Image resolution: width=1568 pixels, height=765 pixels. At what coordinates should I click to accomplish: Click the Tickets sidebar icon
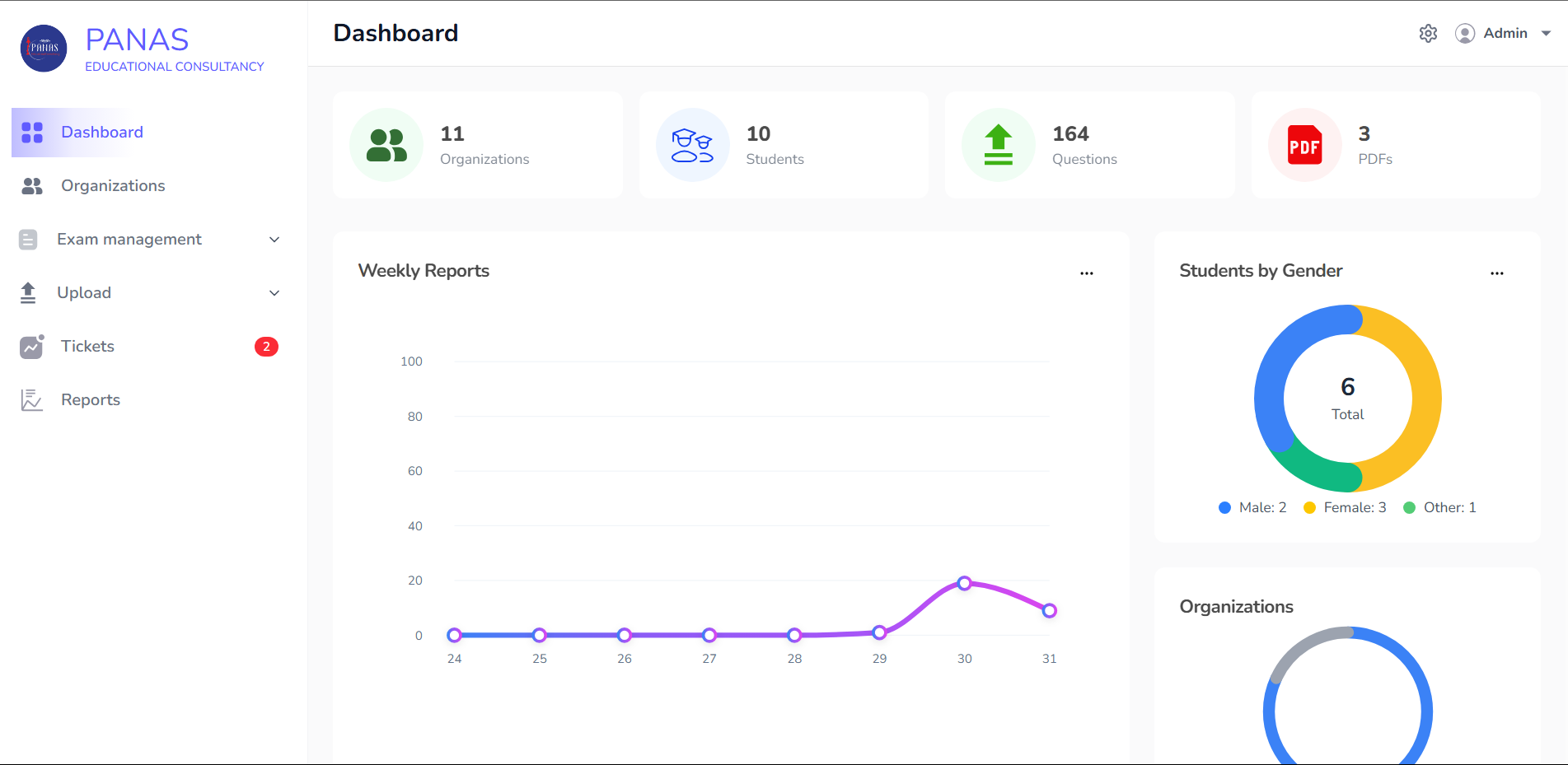pos(31,347)
